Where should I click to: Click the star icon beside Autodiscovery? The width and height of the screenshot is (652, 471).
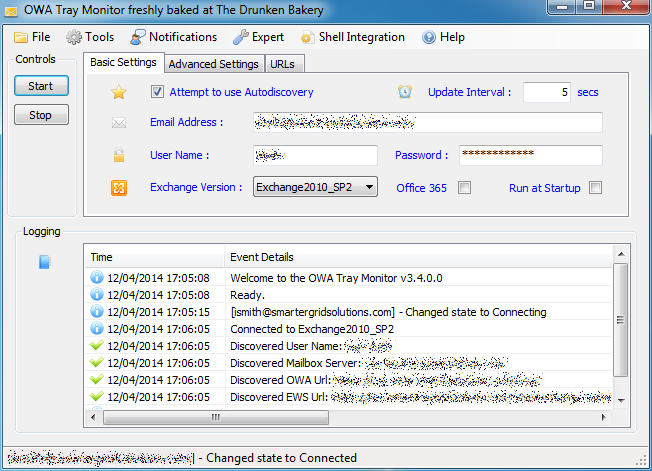coord(119,92)
